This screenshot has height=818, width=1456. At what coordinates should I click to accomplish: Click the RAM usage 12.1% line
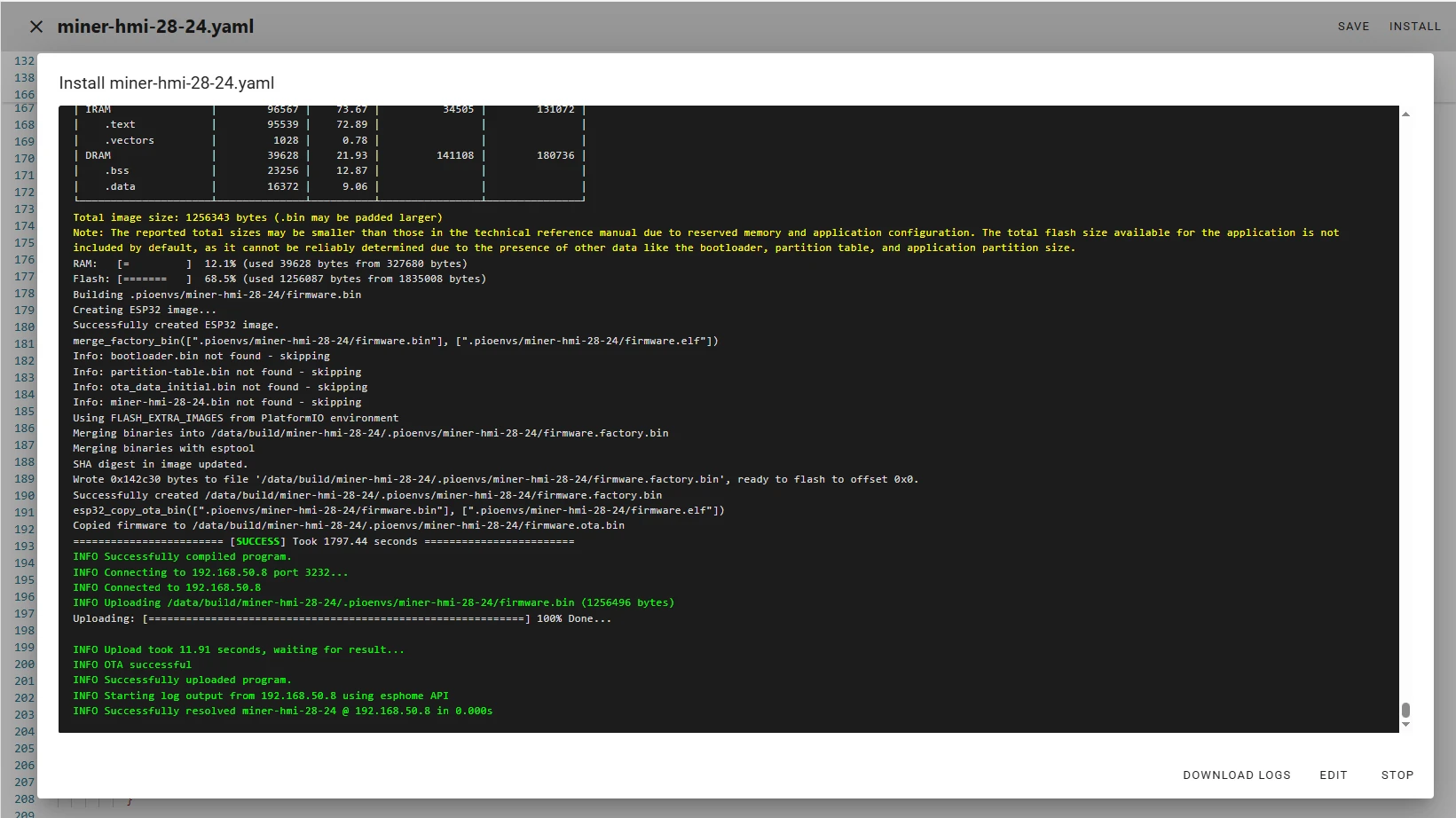270,263
